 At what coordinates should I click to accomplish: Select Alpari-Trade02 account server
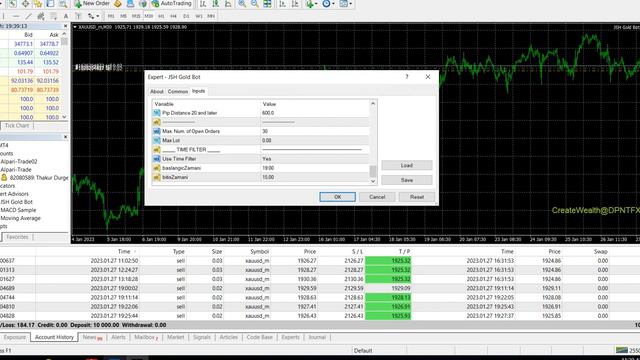pyautogui.click(x=19, y=162)
